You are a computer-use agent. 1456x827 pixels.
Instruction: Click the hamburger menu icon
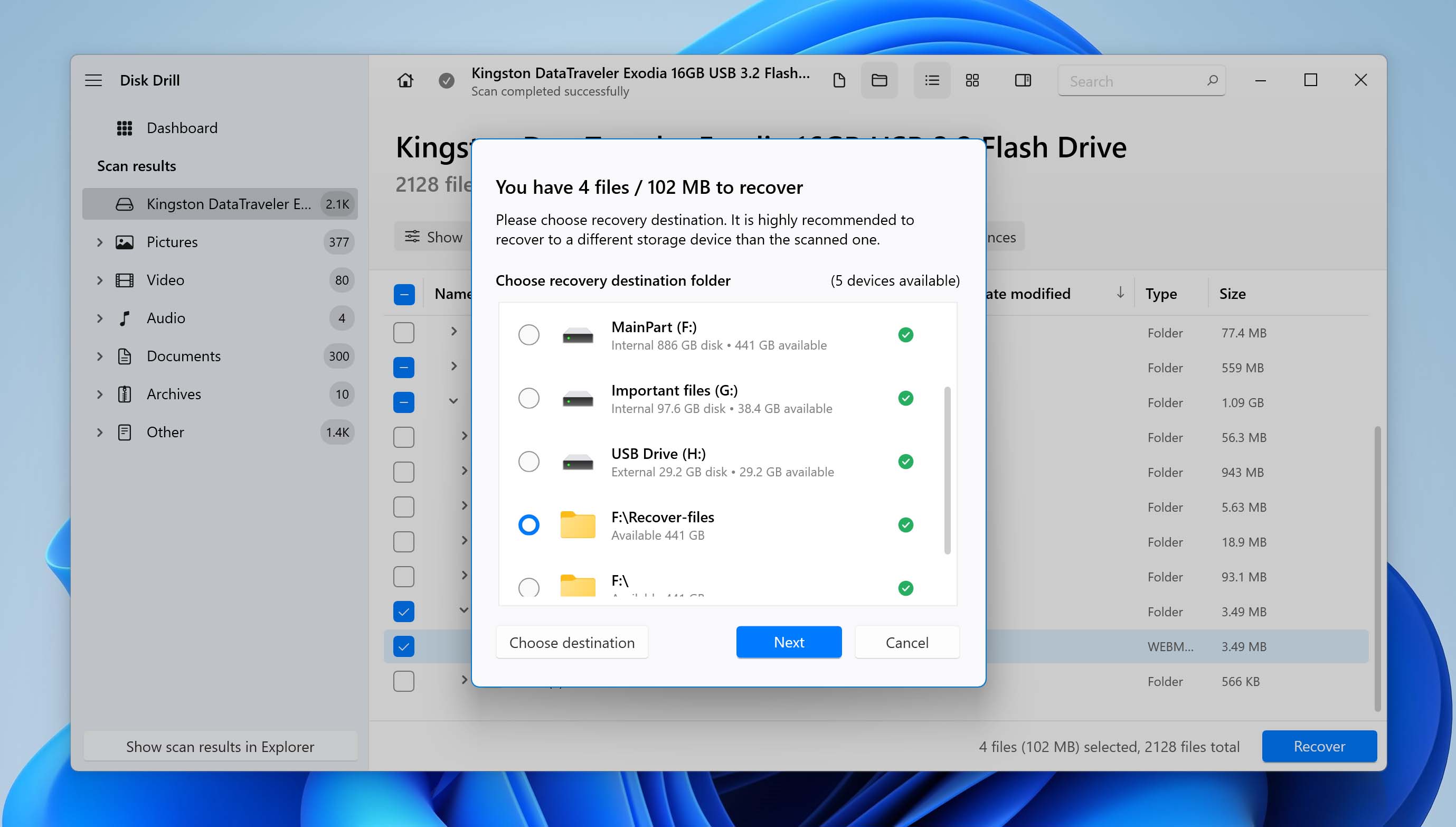94,79
